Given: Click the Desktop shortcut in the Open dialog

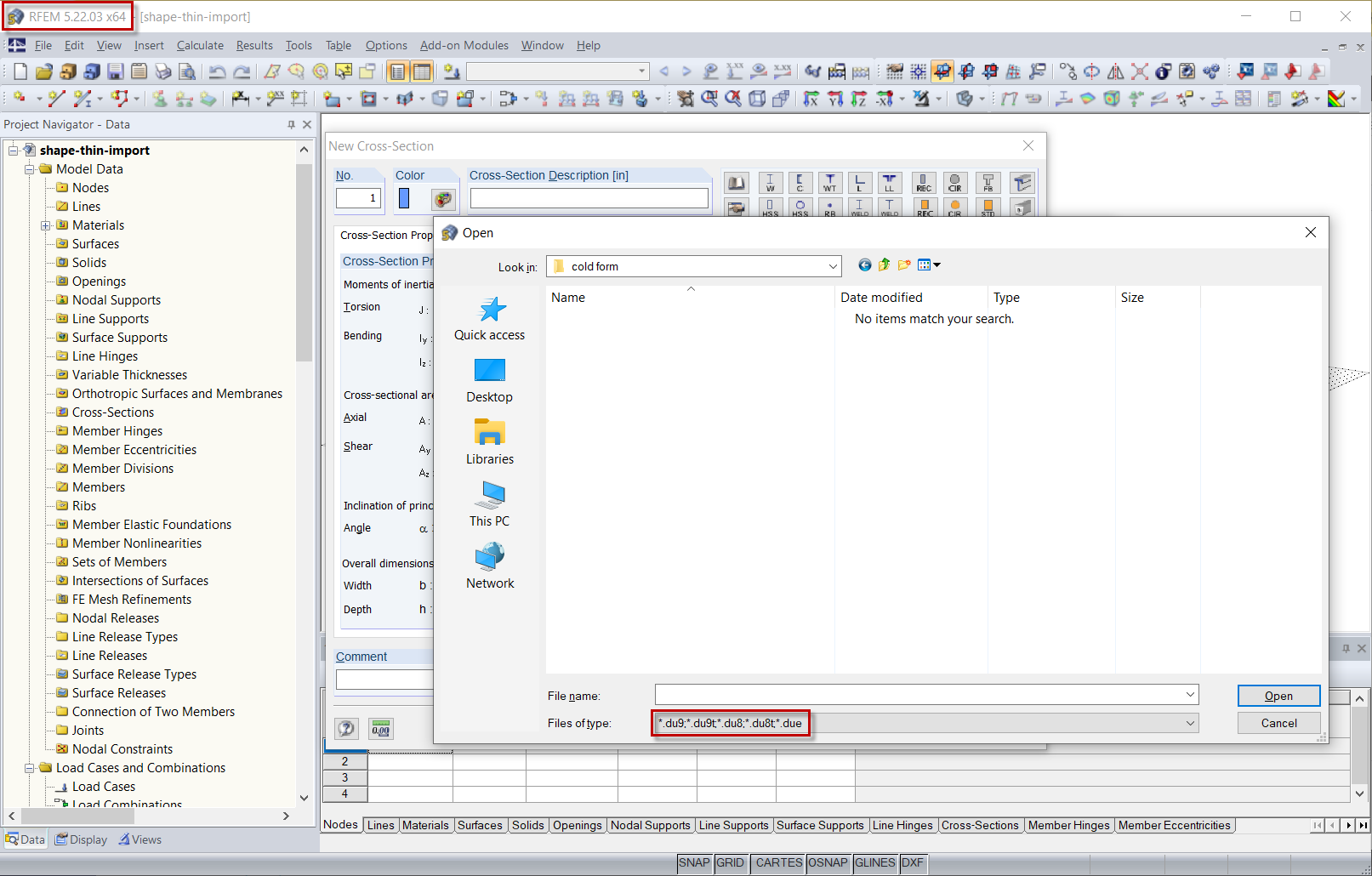Looking at the screenshot, I should point(489,379).
